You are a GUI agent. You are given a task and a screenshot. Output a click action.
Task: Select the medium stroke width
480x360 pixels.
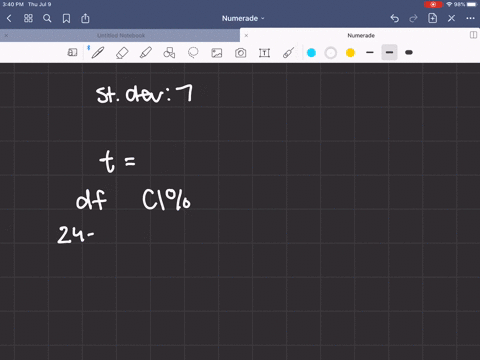click(389, 52)
